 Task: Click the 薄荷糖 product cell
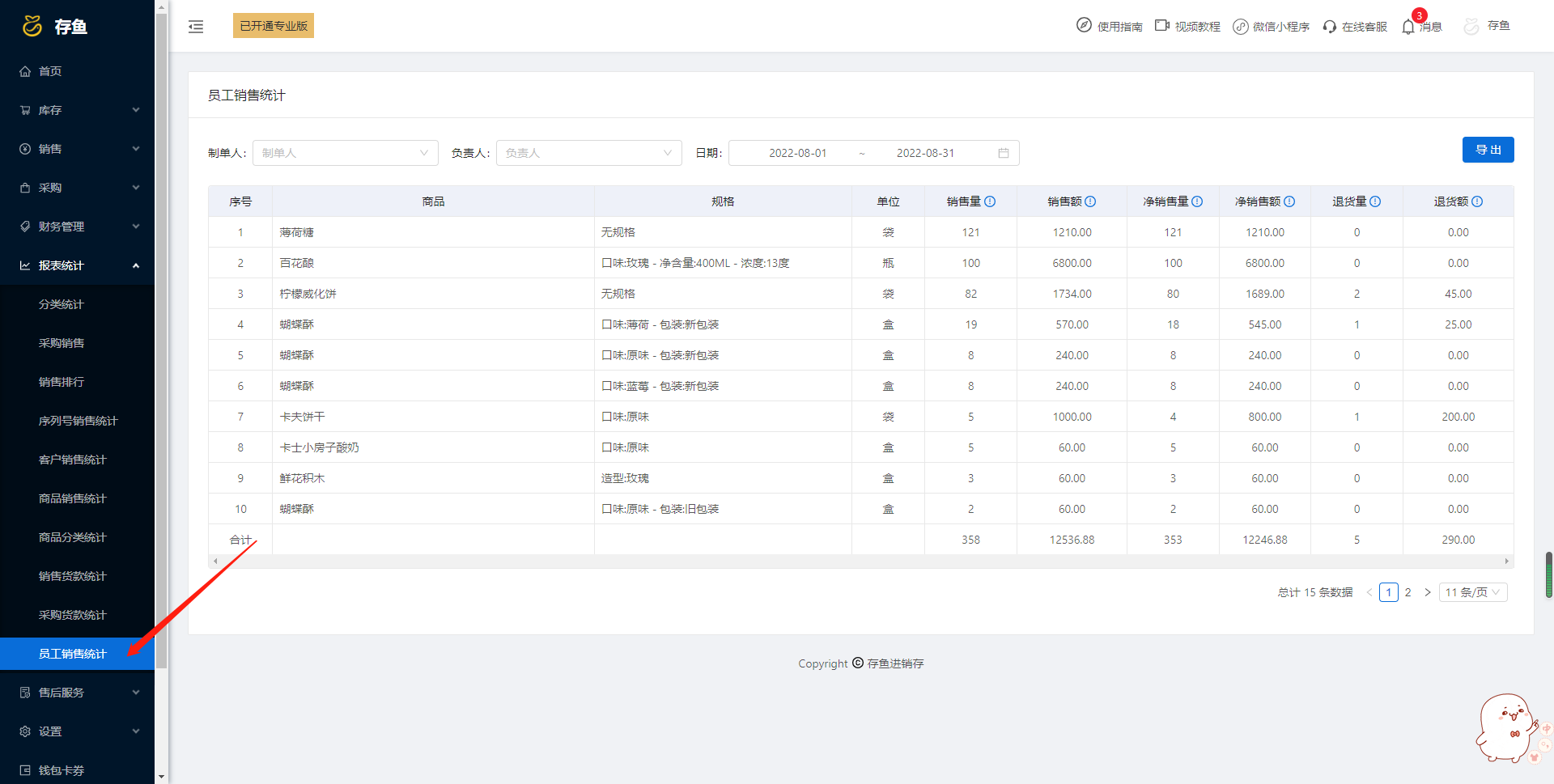[x=433, y=232]
